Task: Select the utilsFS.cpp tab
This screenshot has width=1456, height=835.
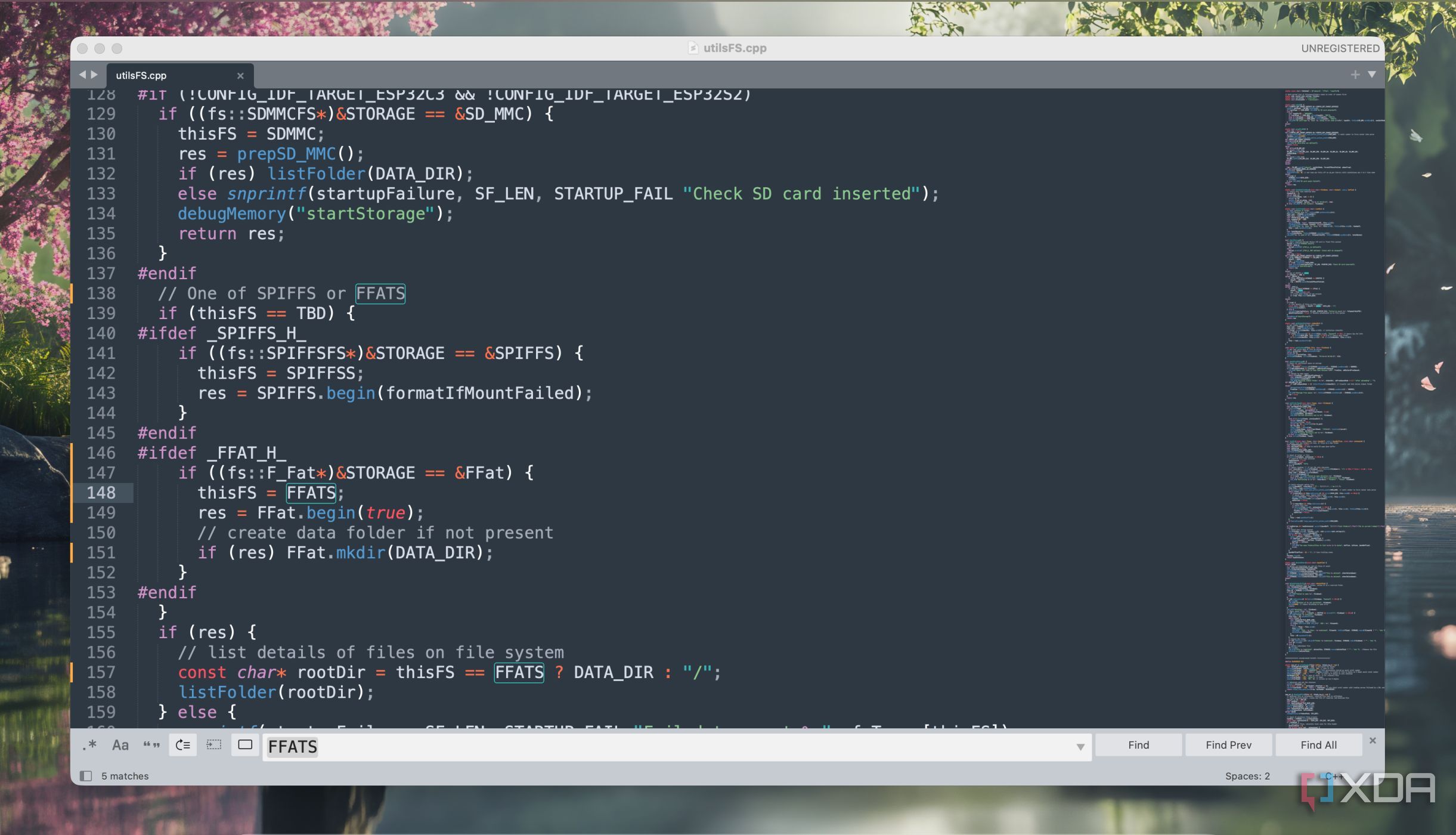Action: coord(179,75)
